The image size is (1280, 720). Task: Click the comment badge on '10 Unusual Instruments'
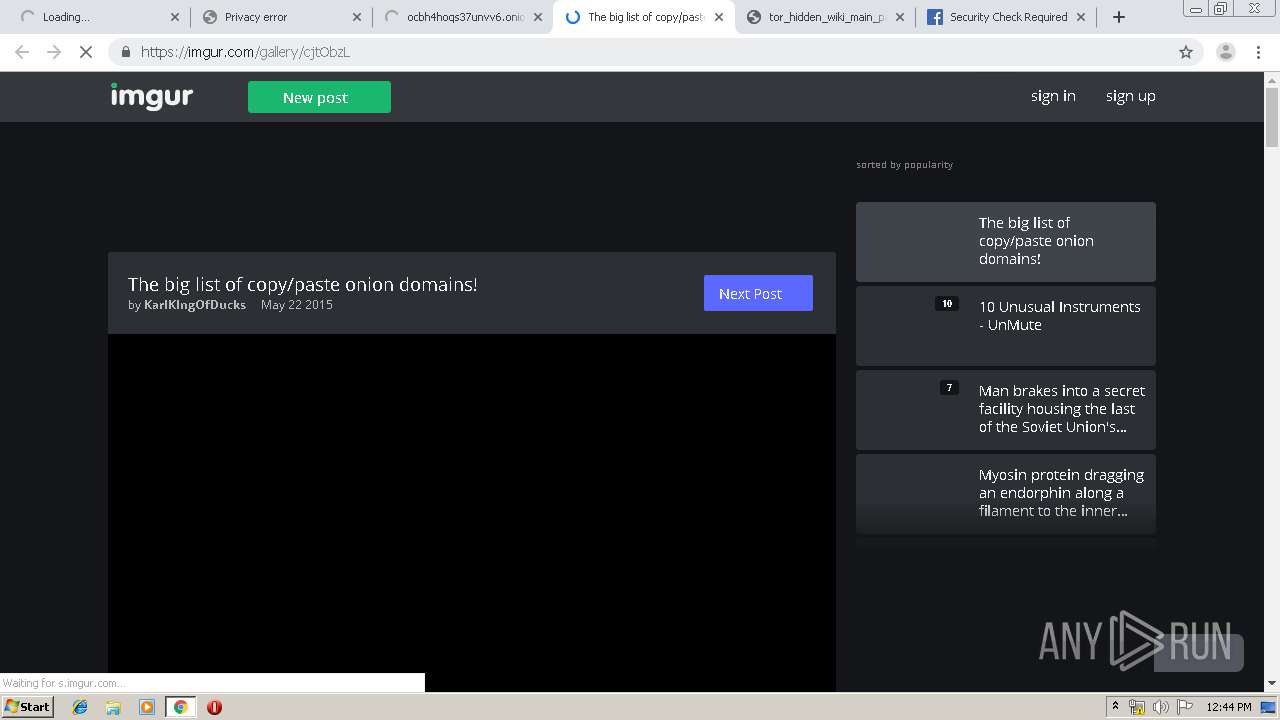(x=947, y=304)
